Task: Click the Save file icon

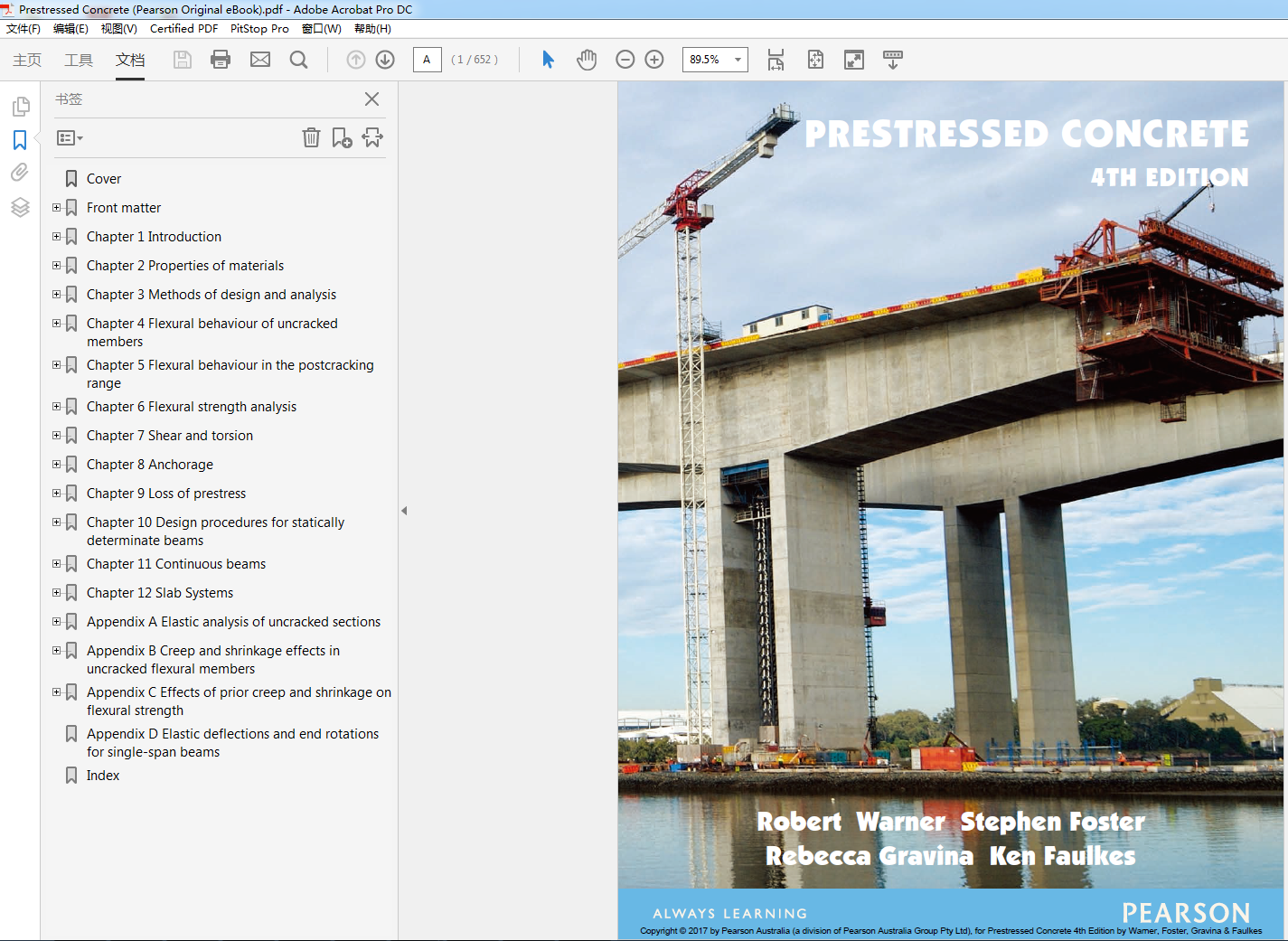Action: (x=183, y=60)
